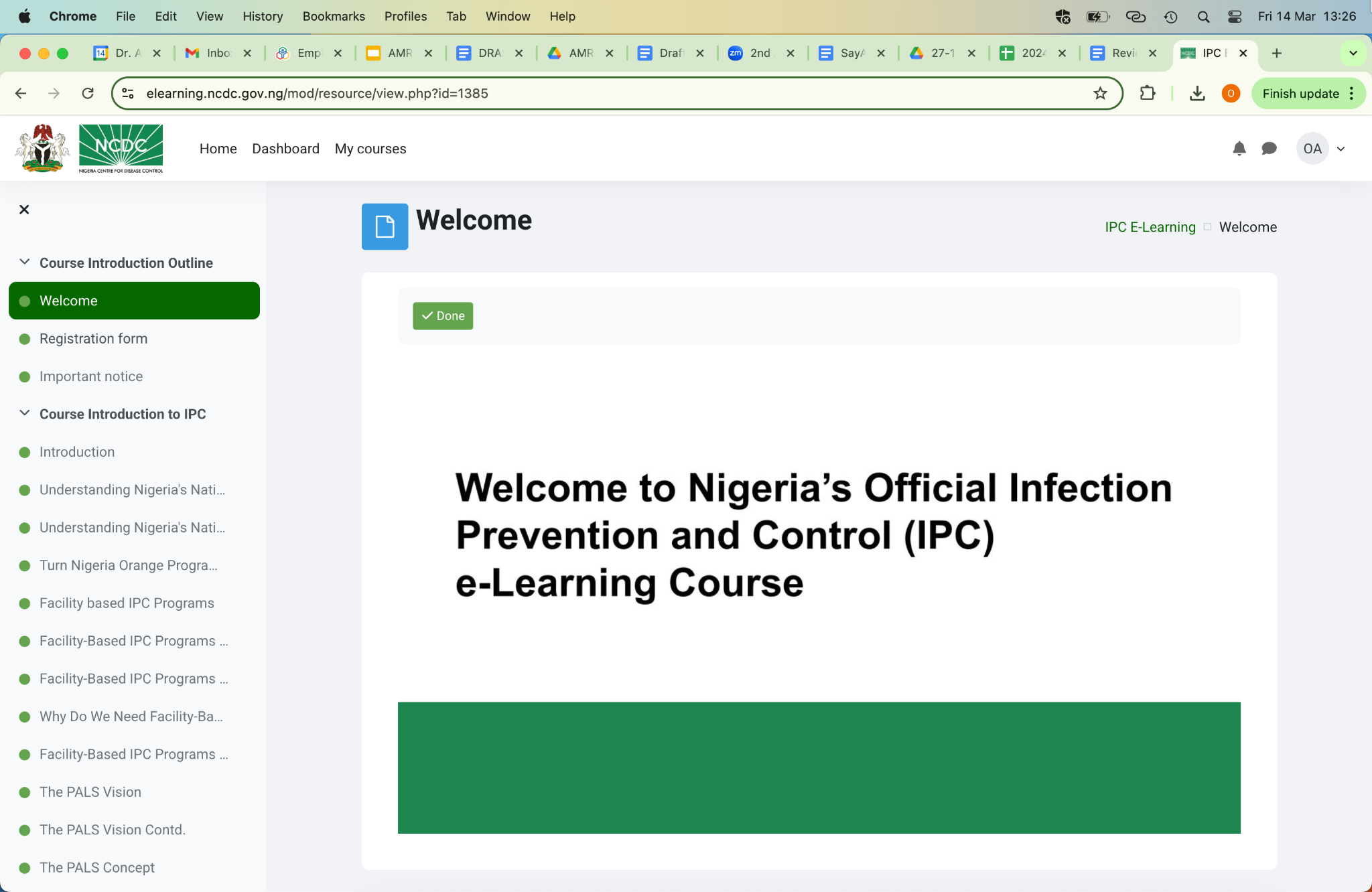This screenshot has height=892, width=1372.
Task: Close the course index sidebar
Action: click(x=24, y=210)
